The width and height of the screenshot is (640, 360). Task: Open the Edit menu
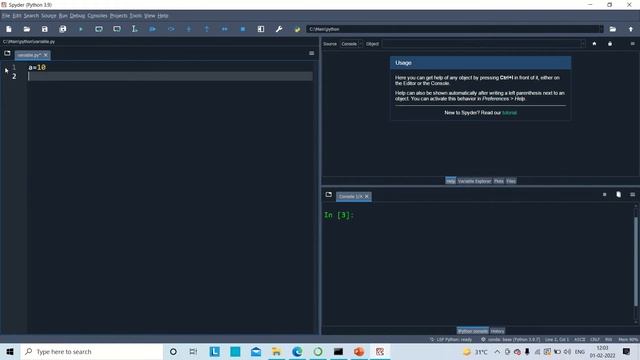click(17, 16)
